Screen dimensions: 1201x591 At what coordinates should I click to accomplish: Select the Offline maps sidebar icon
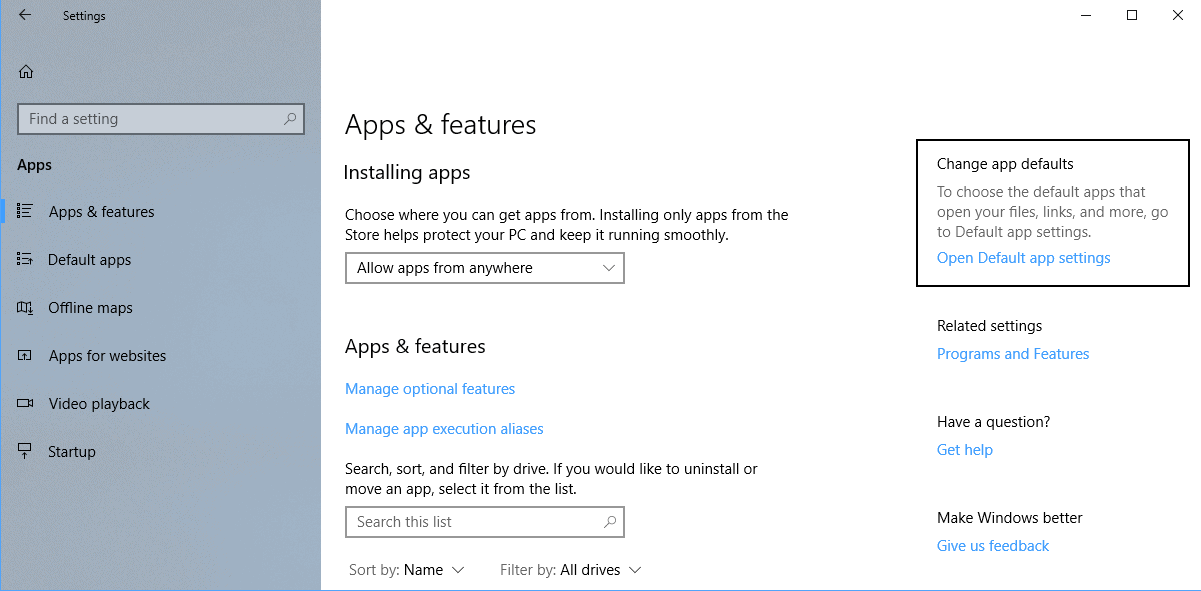click(x=25, y=307)
